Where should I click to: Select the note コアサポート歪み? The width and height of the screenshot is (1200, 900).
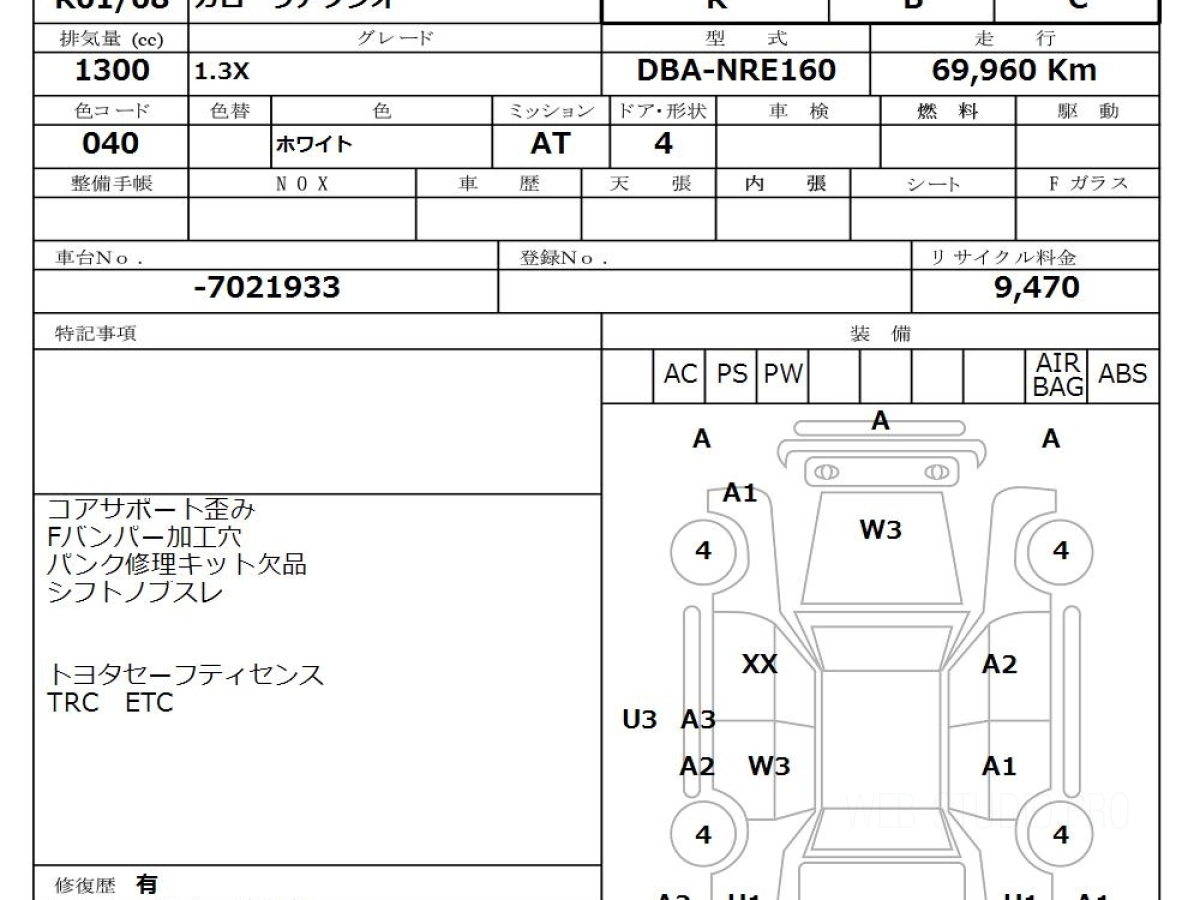pos(151,509)
